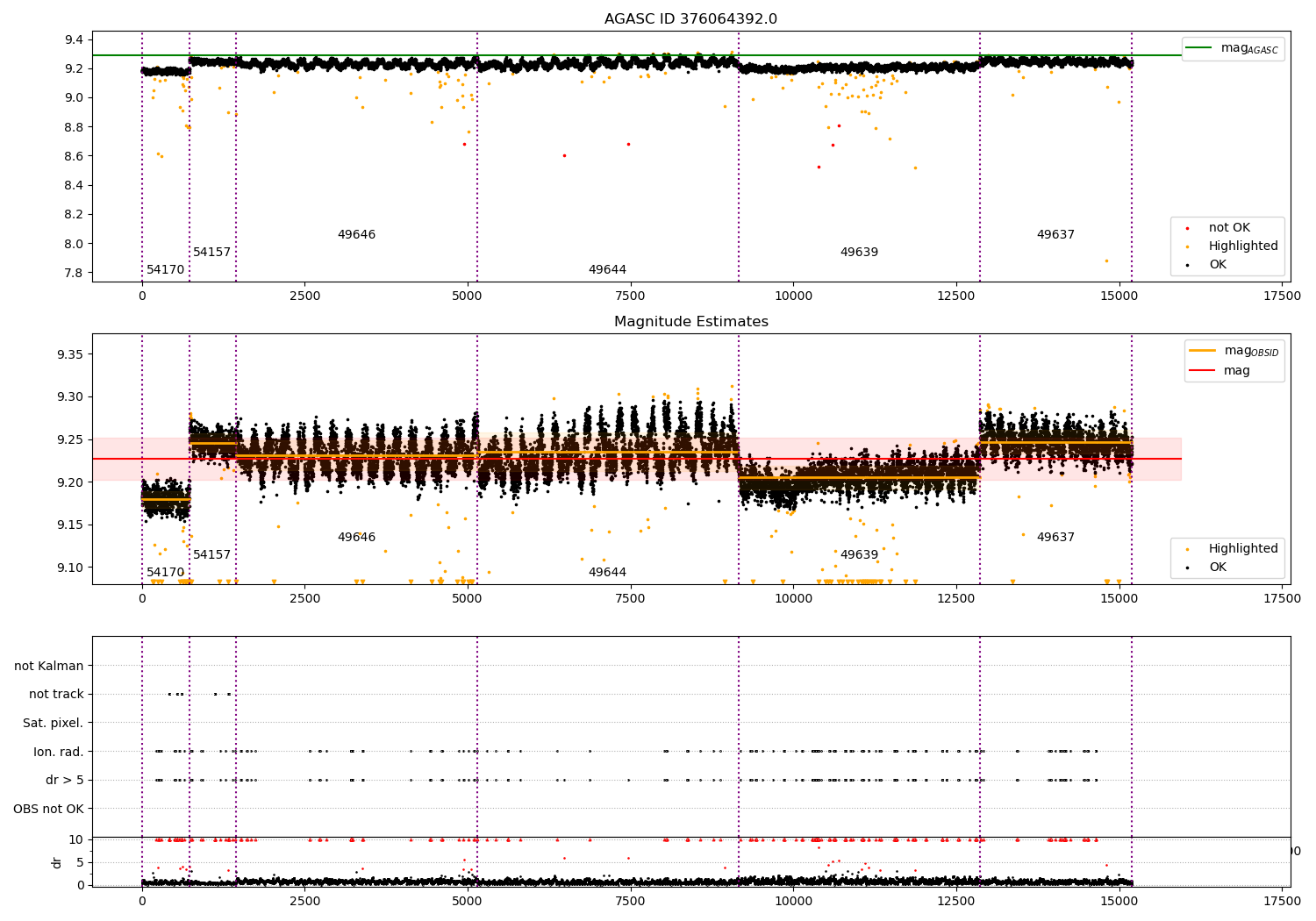Screen dimensions: 1316x921
Task: Click the green mag AGASC legend line sample
Action: pyautogui.click(x=1198, y=48)
